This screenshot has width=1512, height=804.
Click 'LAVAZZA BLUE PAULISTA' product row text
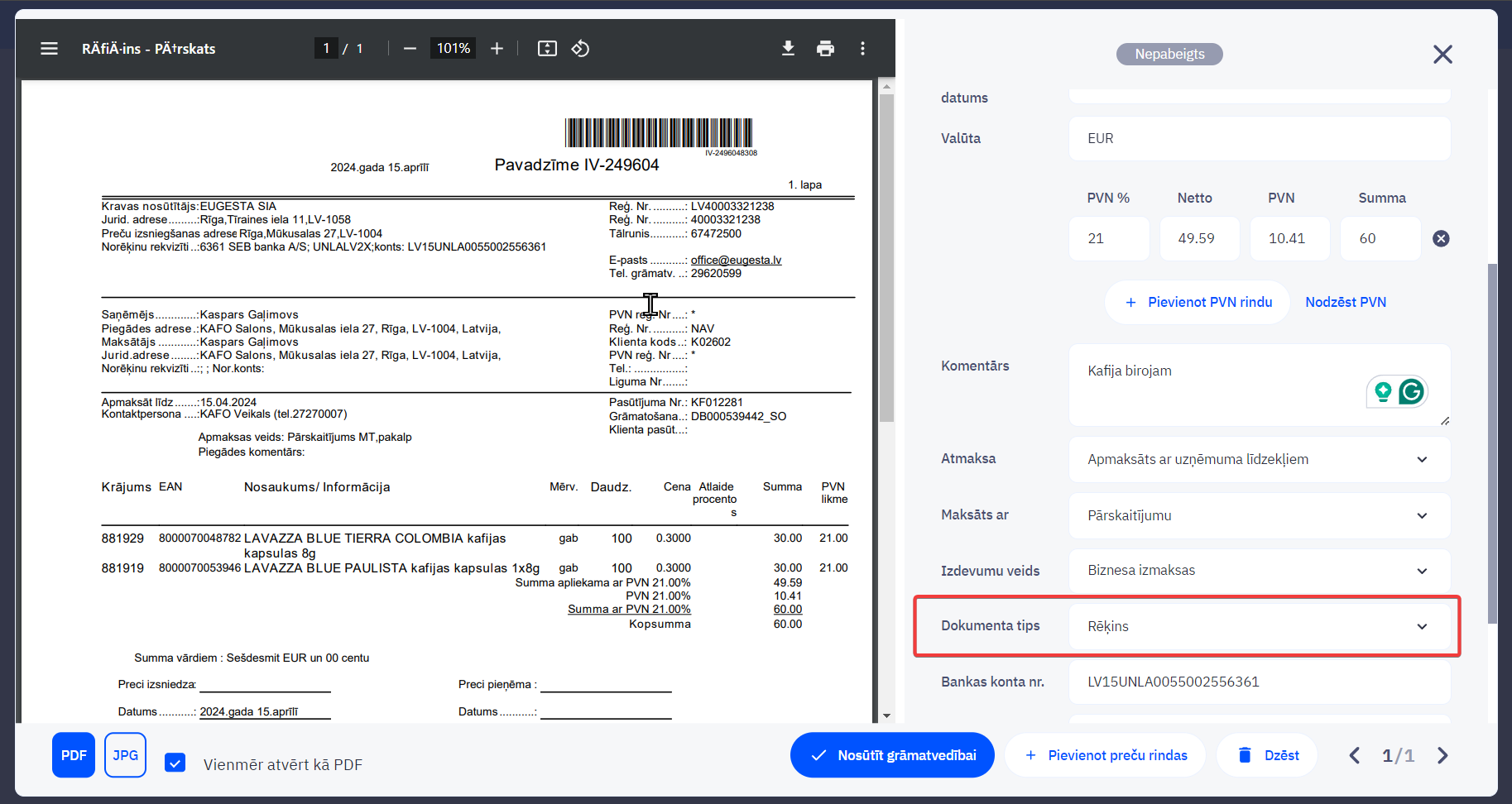point(391,568)
